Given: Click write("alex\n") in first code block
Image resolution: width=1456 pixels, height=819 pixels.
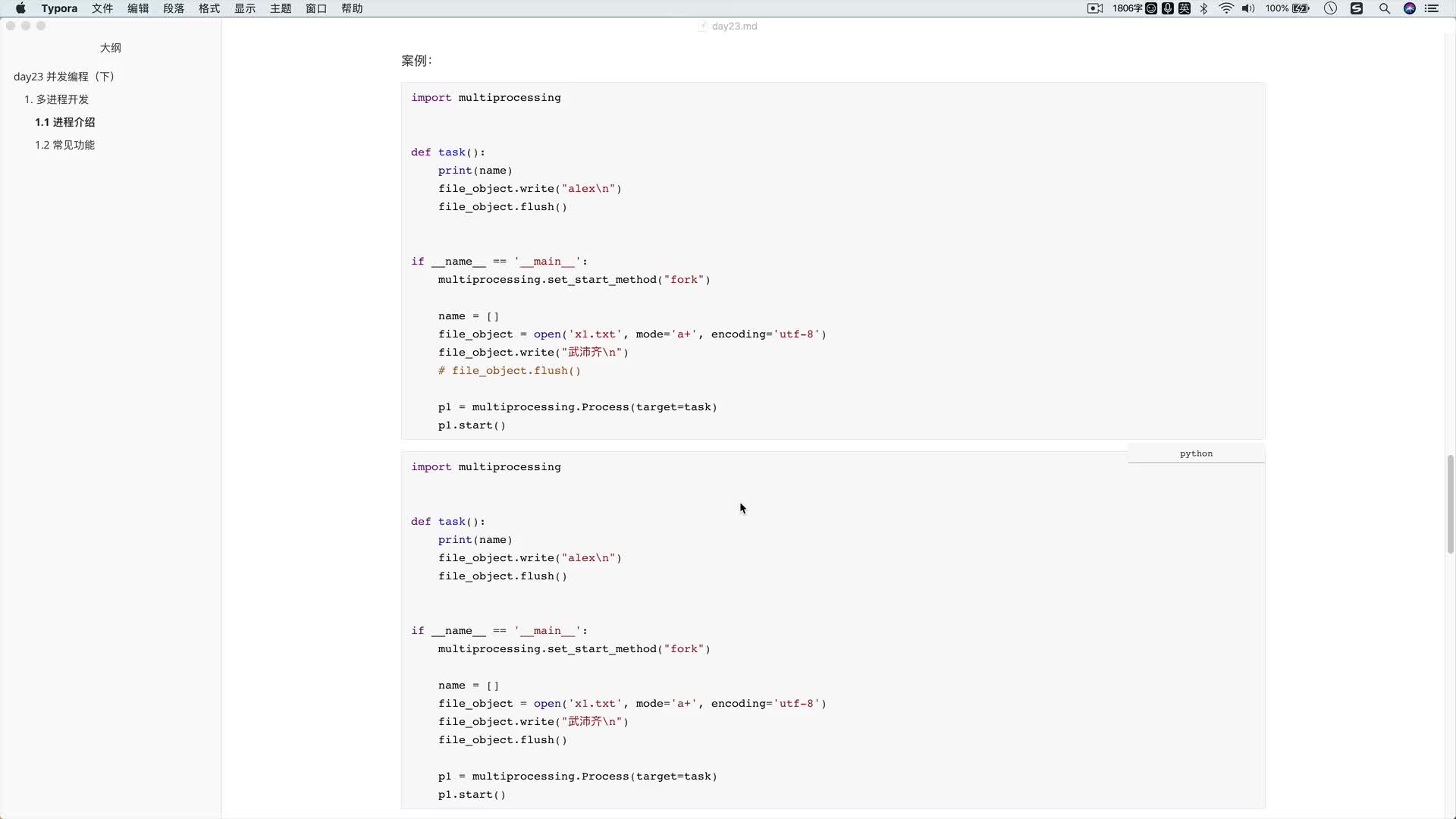Looking at the screenshot, I should pos(529,189).
